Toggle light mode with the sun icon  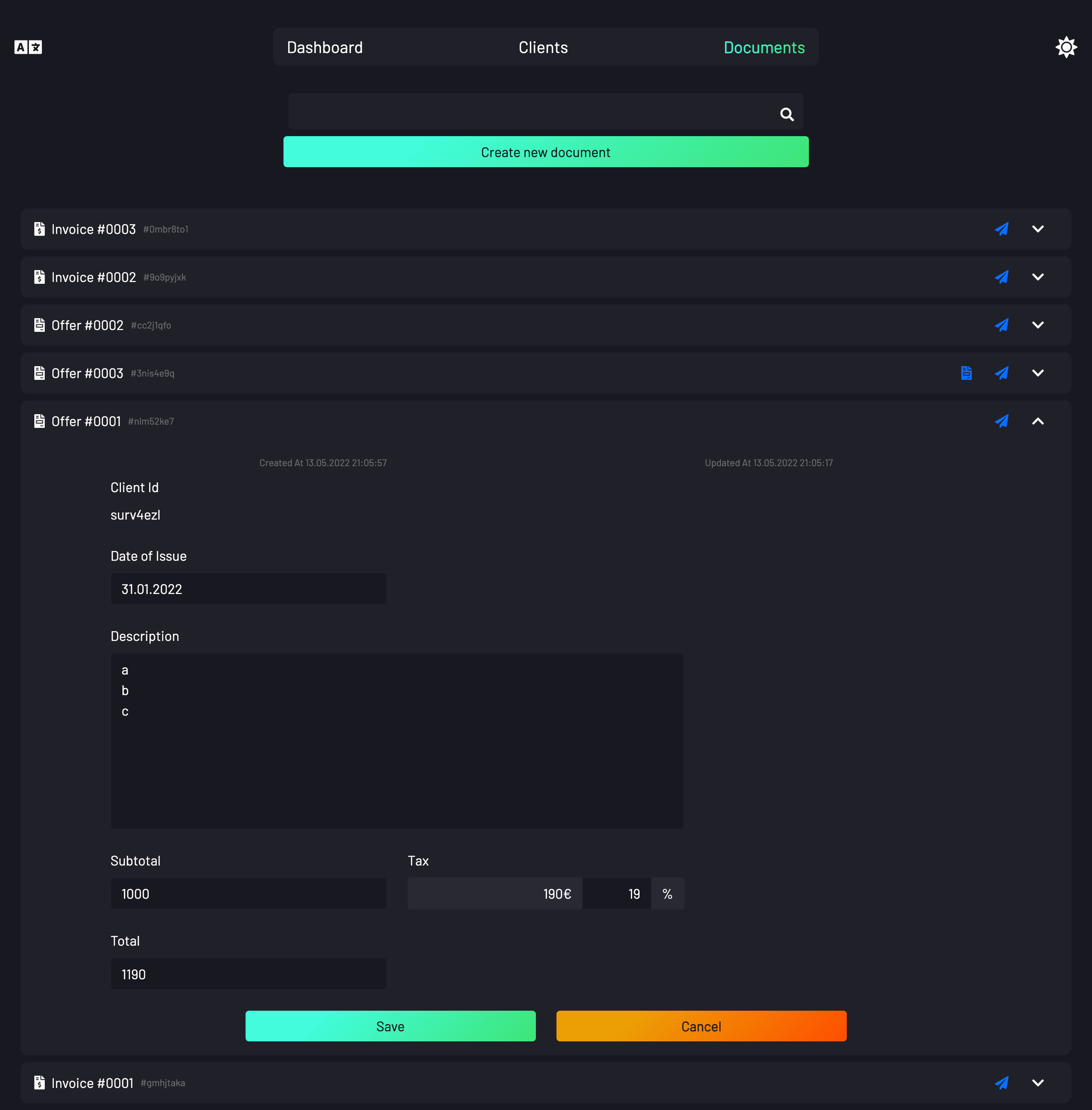coord(1066,47)
